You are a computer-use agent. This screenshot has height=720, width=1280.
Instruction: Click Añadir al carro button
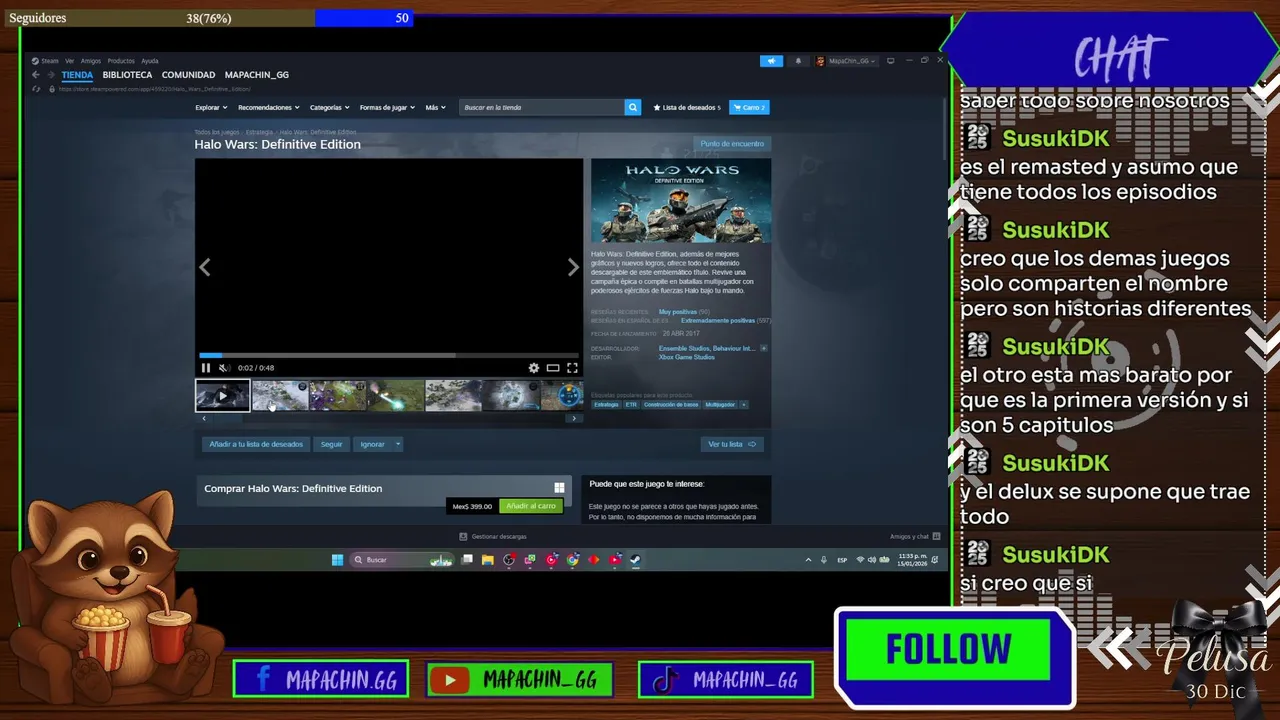point(531,506)
